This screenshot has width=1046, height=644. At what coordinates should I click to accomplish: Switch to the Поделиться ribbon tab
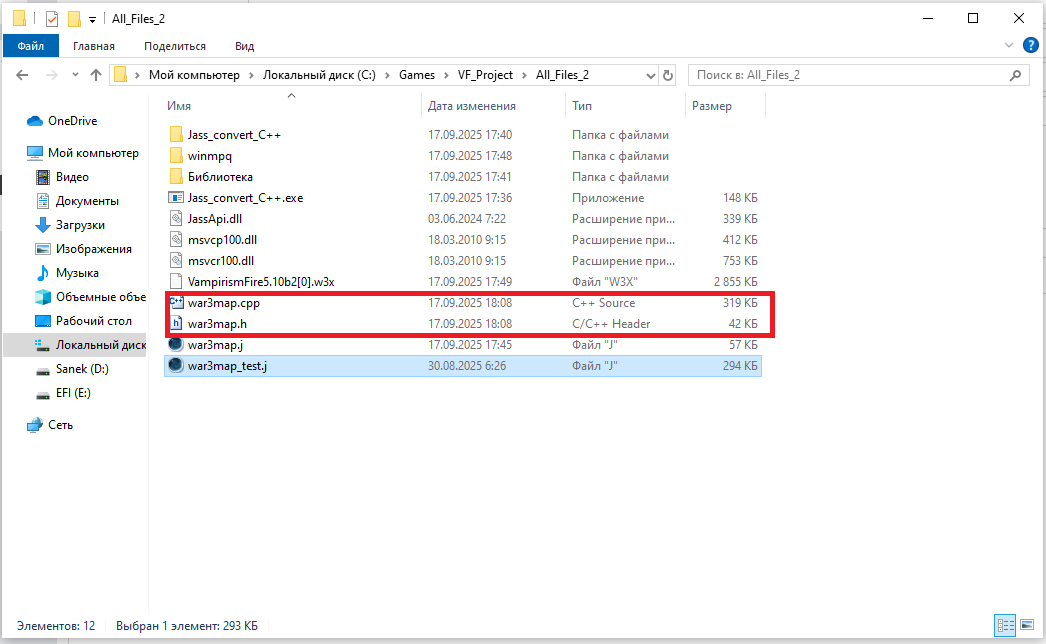click(175, 46)
